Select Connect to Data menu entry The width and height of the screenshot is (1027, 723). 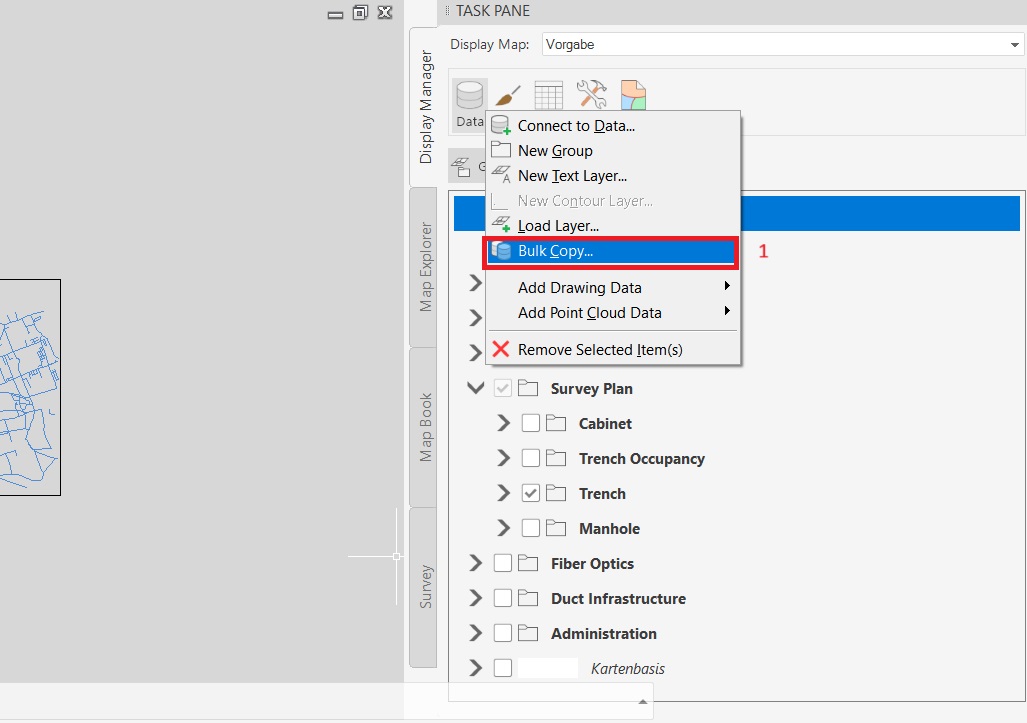coord(576,126)
